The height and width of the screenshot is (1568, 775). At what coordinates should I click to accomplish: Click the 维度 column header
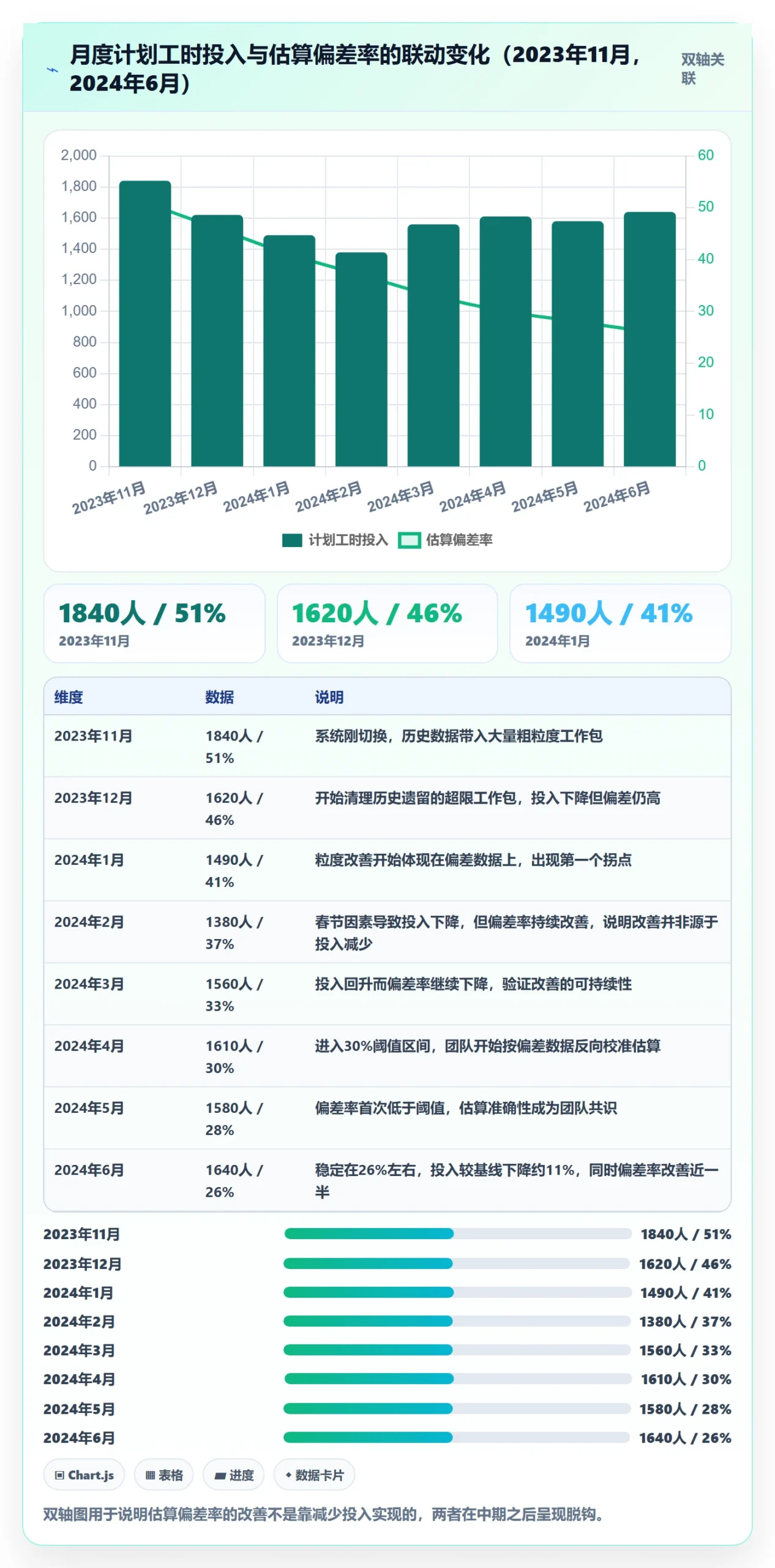pos(69,697)
